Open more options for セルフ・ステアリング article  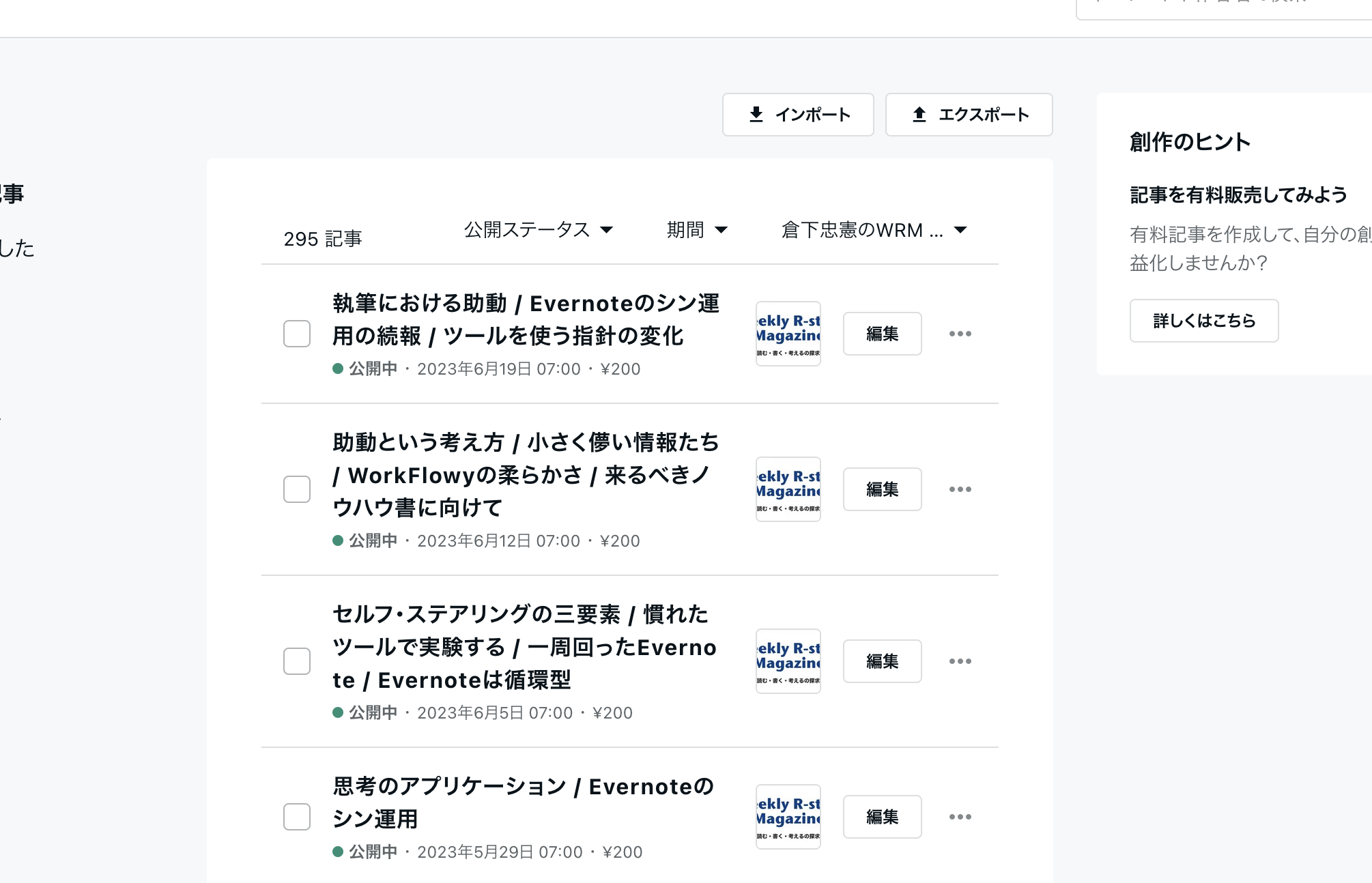(x=960, y=661)
